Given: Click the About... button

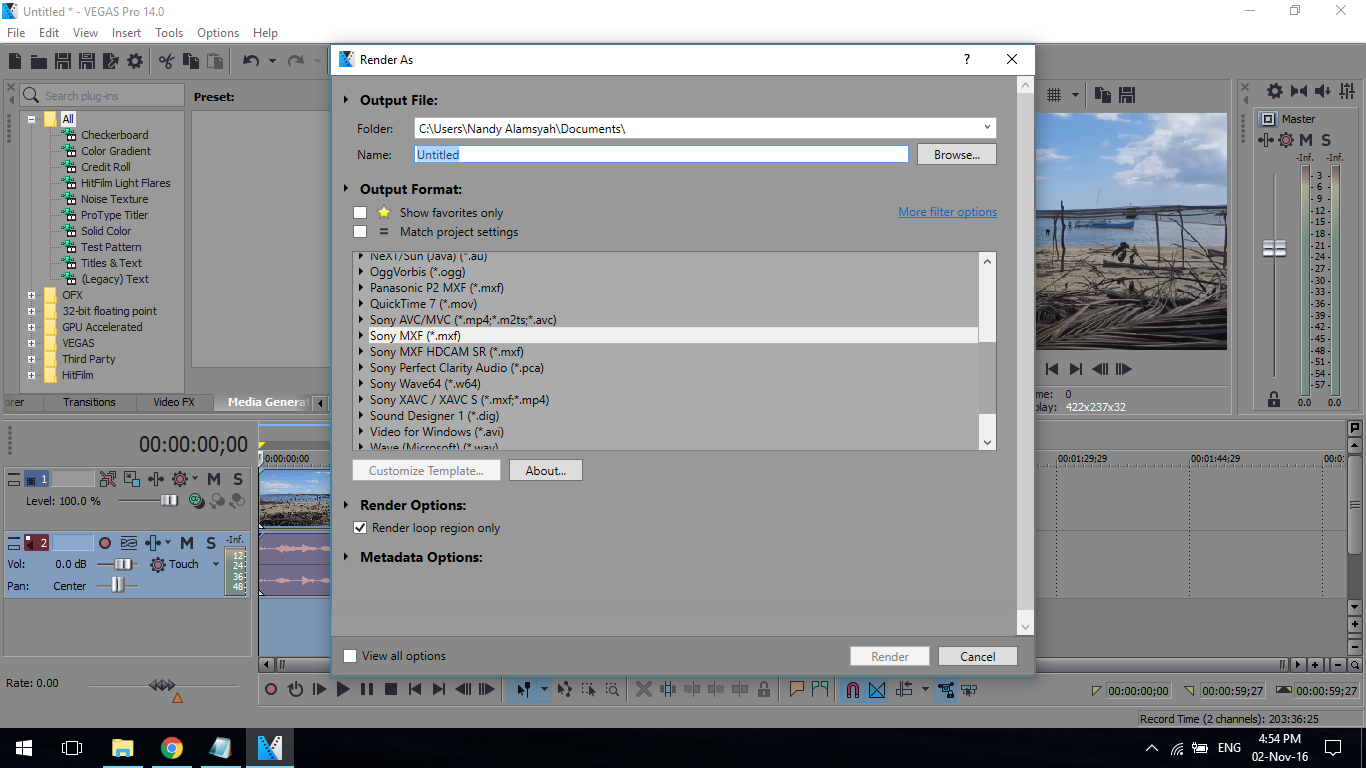Looking at the screenshot, I should [x=546, y=471].
